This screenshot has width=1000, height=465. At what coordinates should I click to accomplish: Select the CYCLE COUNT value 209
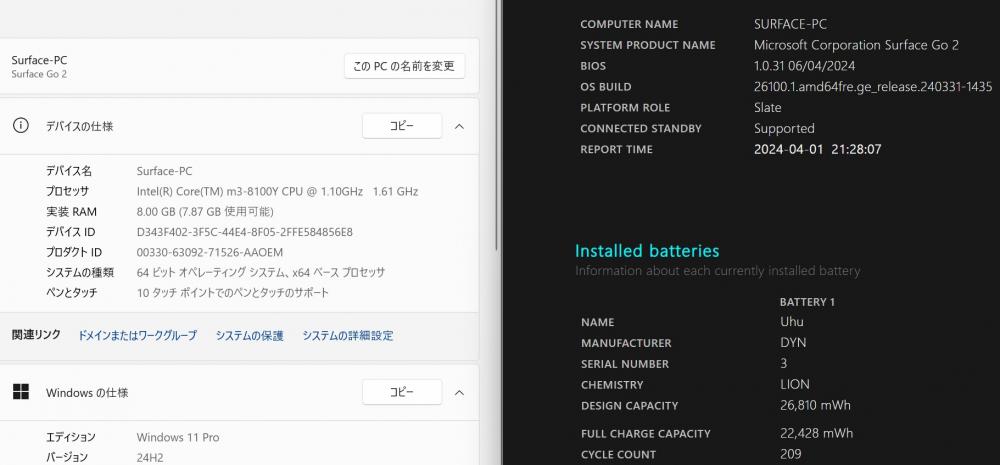(791, 455)
